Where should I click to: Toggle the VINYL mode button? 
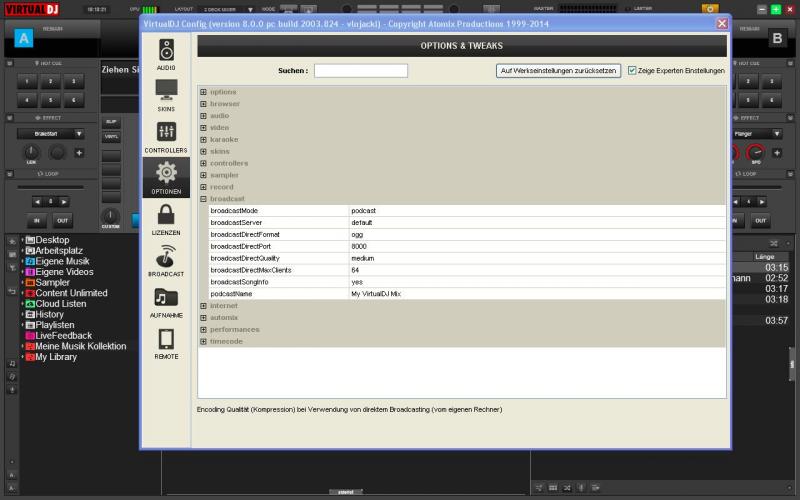111,137
